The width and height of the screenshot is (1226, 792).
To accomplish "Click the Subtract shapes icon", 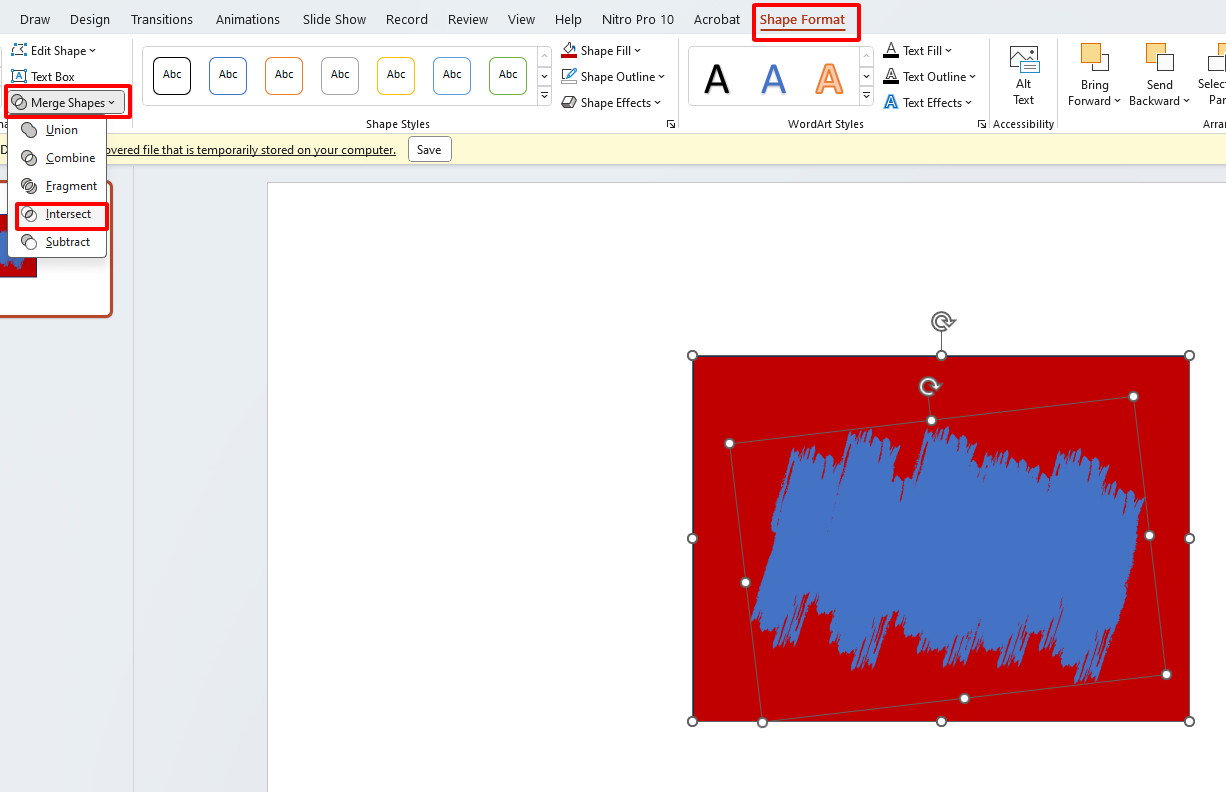I will [x=29, y=242].
